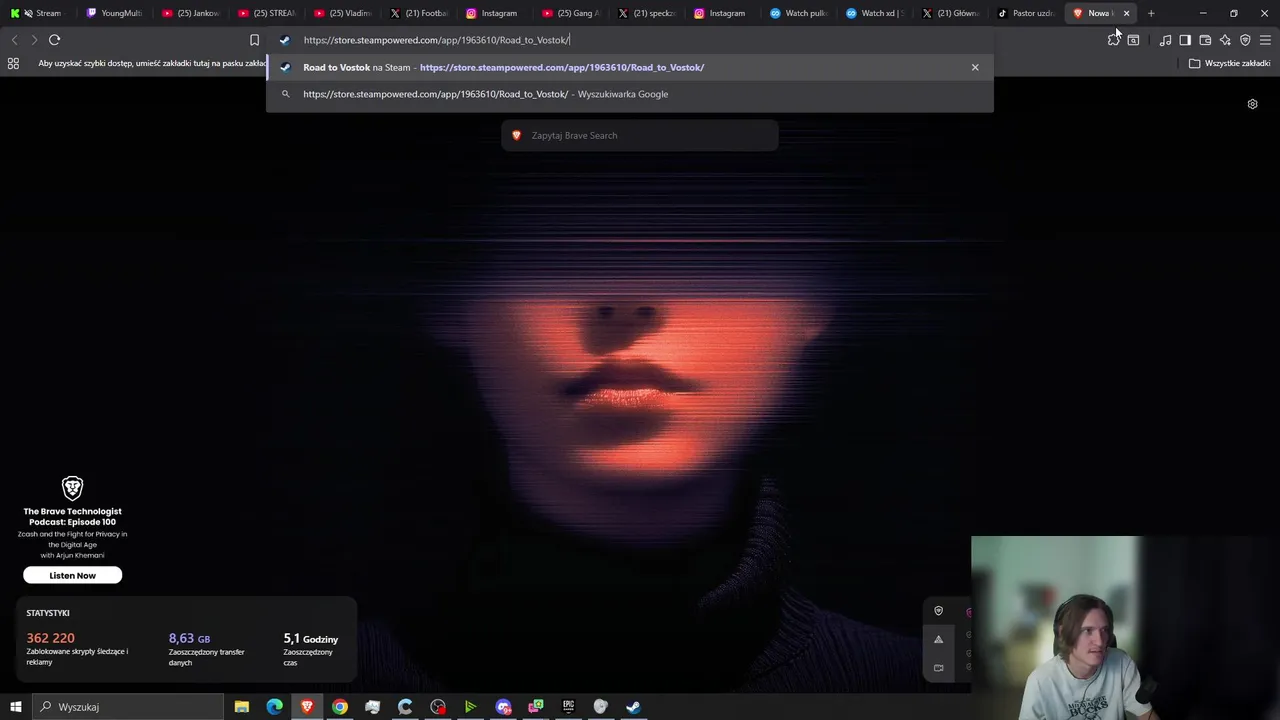Click the Brave lion logo above podcast

[x=72, y=488]
